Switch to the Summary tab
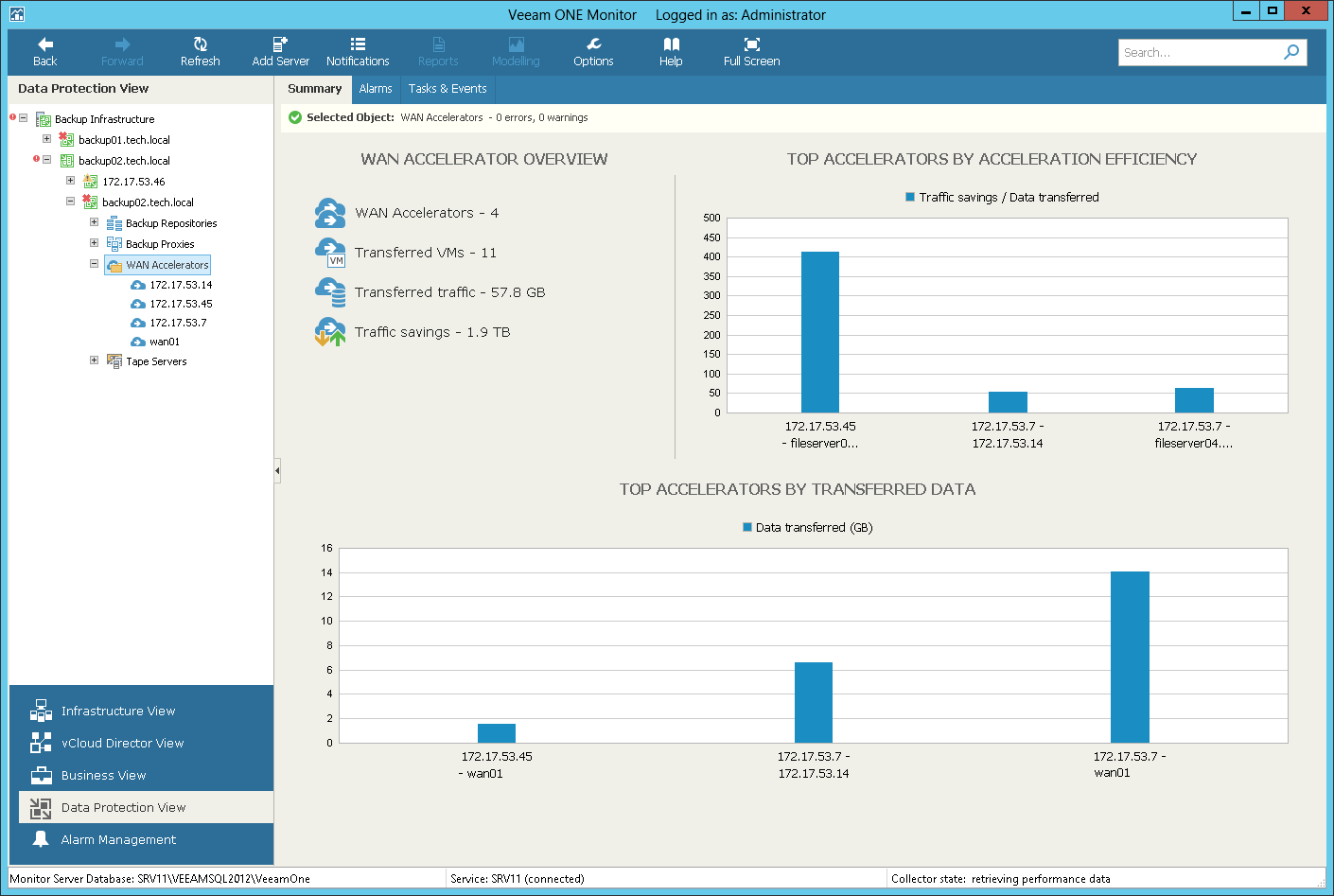The width and height of the screenshot is (1334, 896). click(315, 89)
